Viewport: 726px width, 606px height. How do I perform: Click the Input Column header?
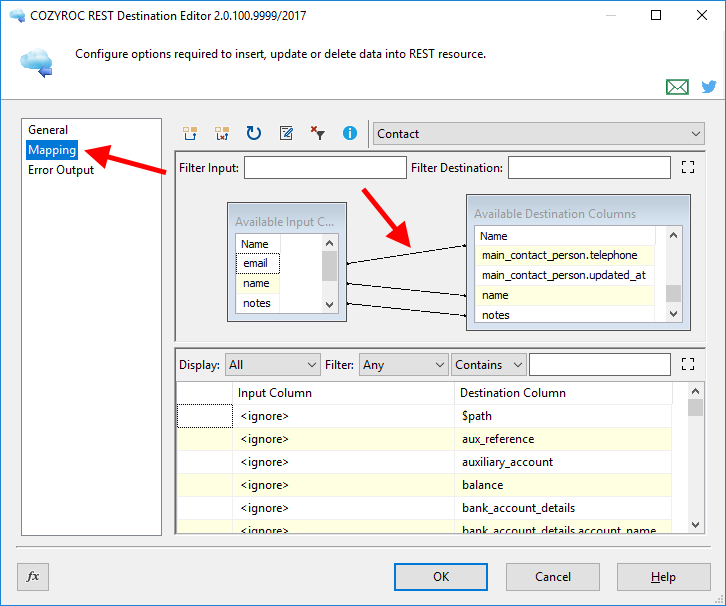[x=343, y=393]
